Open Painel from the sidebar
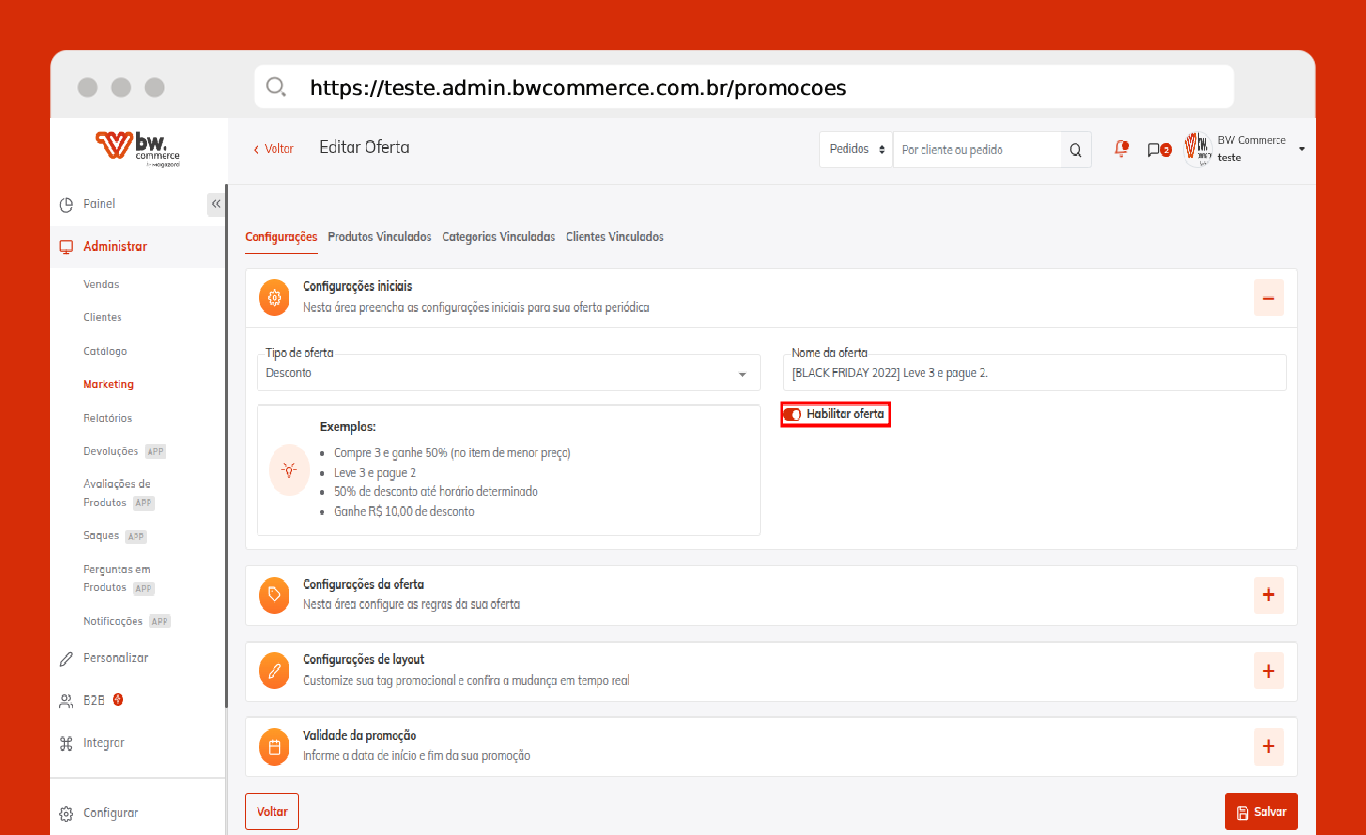 coord(99,204)
